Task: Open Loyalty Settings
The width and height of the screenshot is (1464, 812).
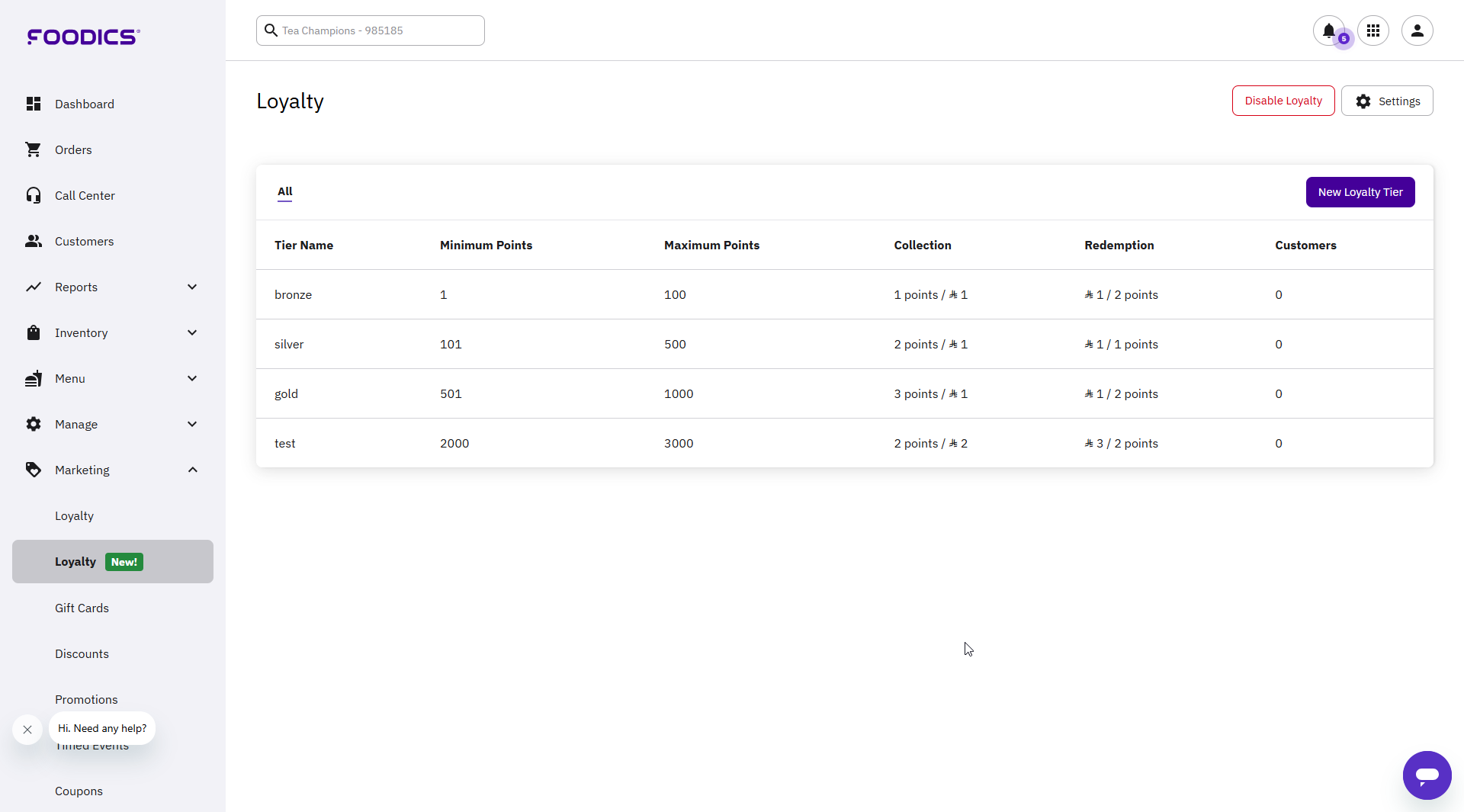Action: pos(1387,100)
